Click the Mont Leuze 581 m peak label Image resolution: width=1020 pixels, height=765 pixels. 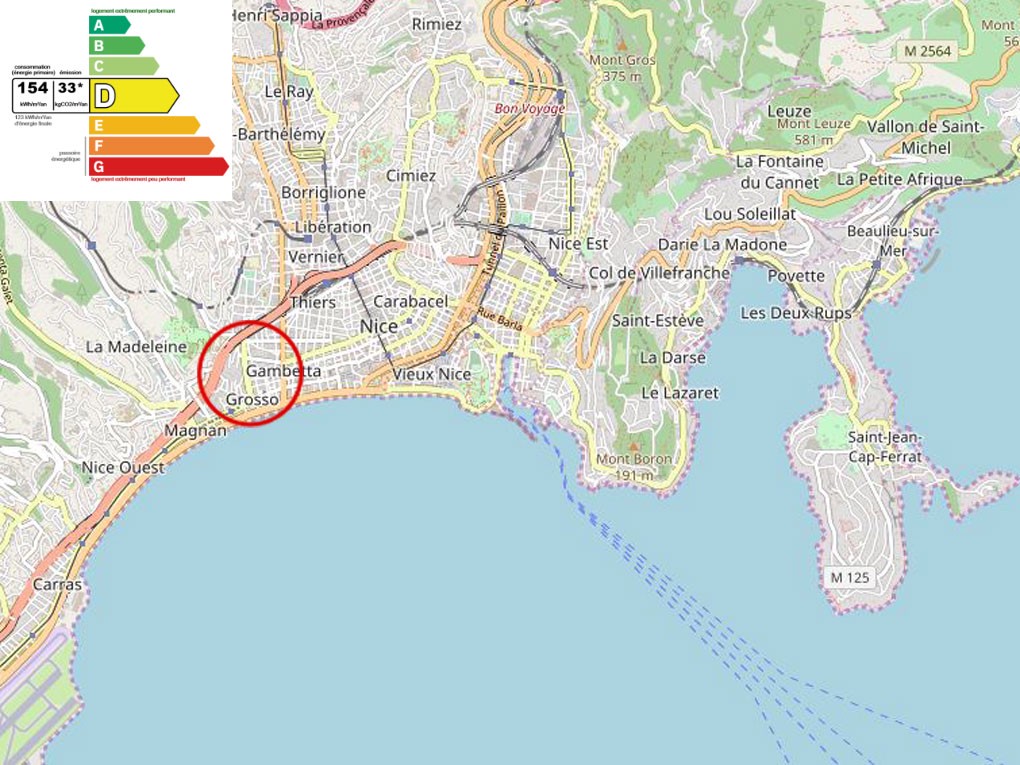tap(812, 132)
